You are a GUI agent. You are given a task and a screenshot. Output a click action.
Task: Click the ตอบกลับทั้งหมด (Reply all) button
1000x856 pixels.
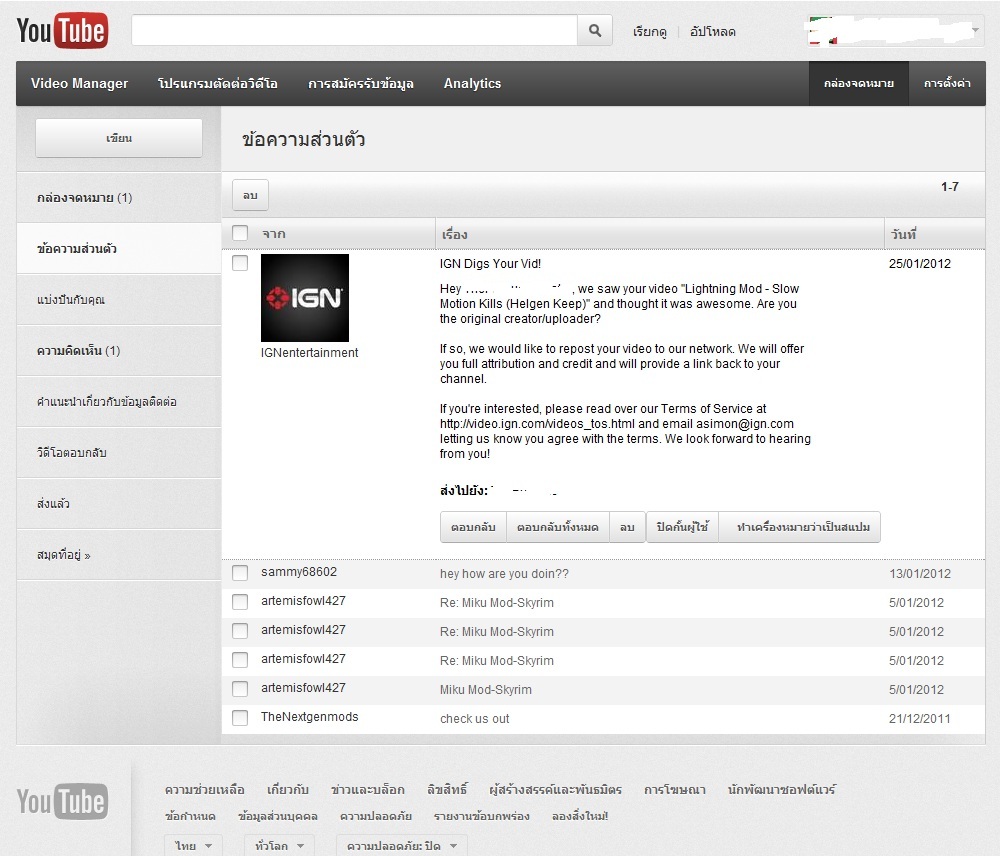pos(557,527)
